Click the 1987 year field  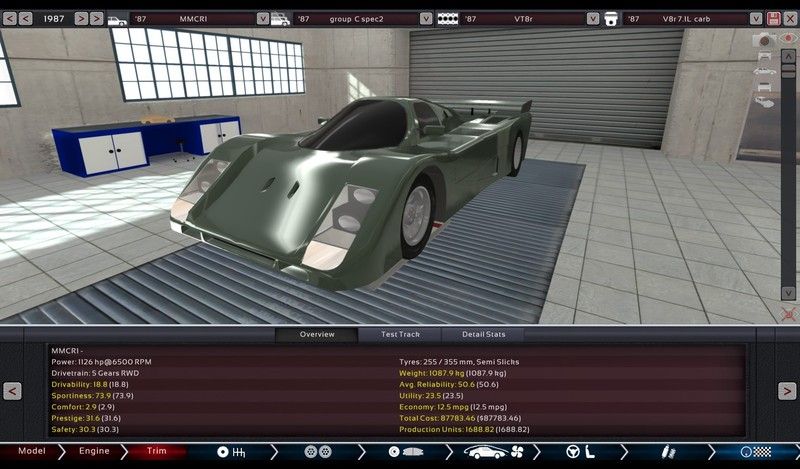(54, 19)
